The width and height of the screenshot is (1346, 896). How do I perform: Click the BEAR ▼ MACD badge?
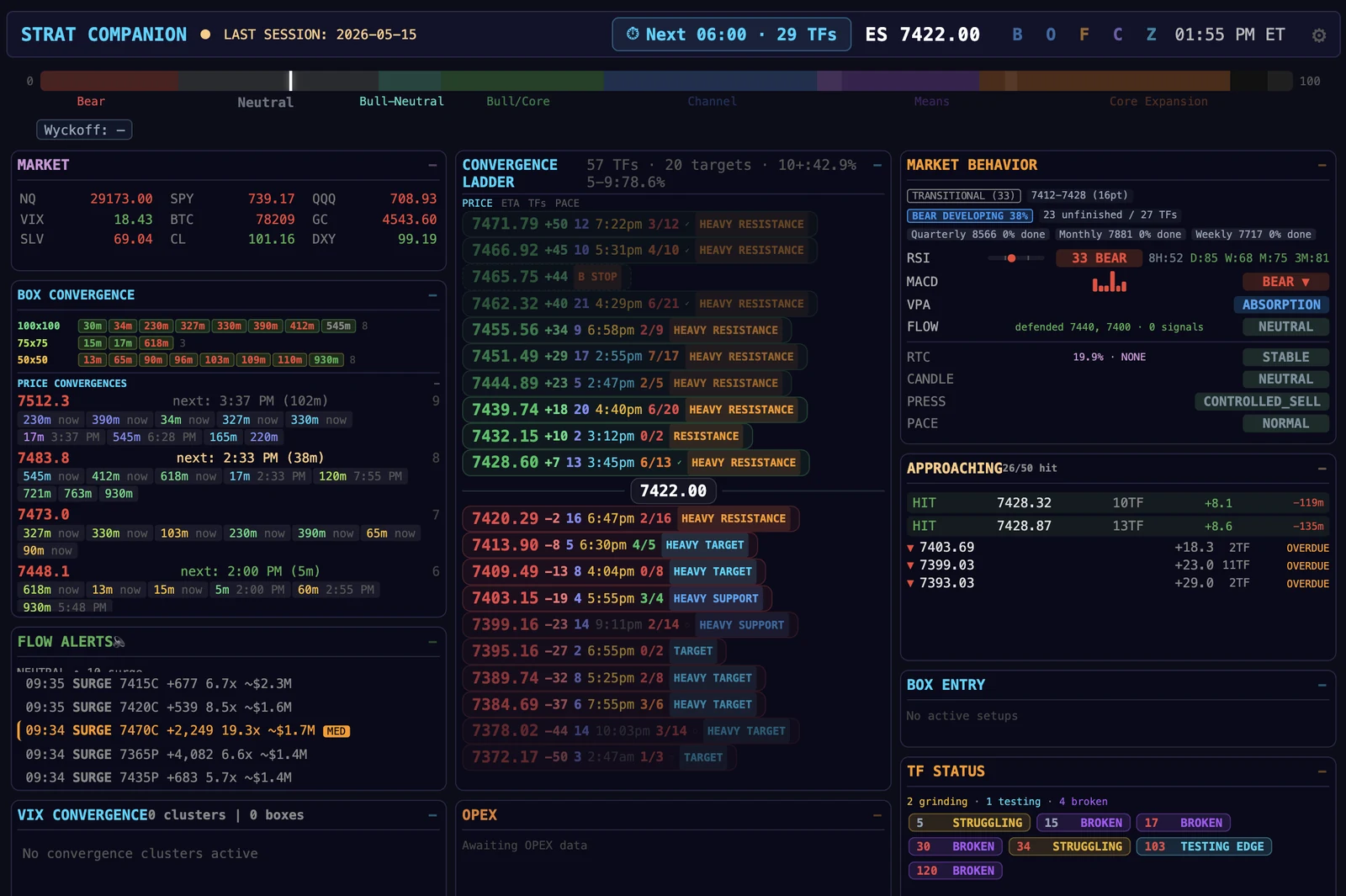pos(1285,282)
